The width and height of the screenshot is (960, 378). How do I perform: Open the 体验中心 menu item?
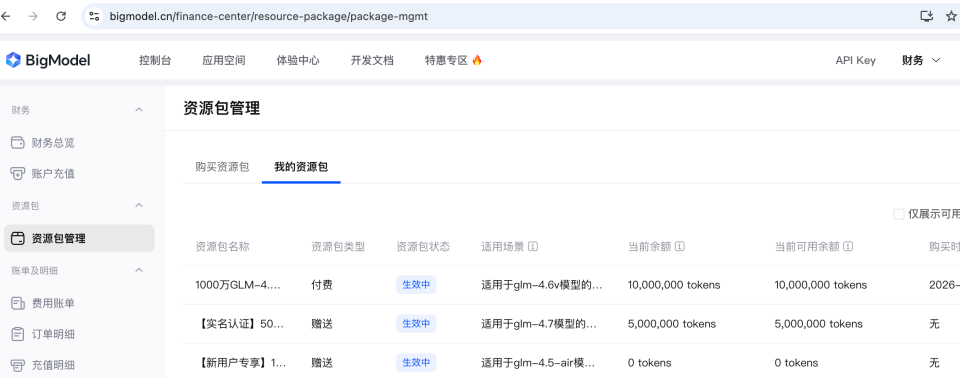298,60
